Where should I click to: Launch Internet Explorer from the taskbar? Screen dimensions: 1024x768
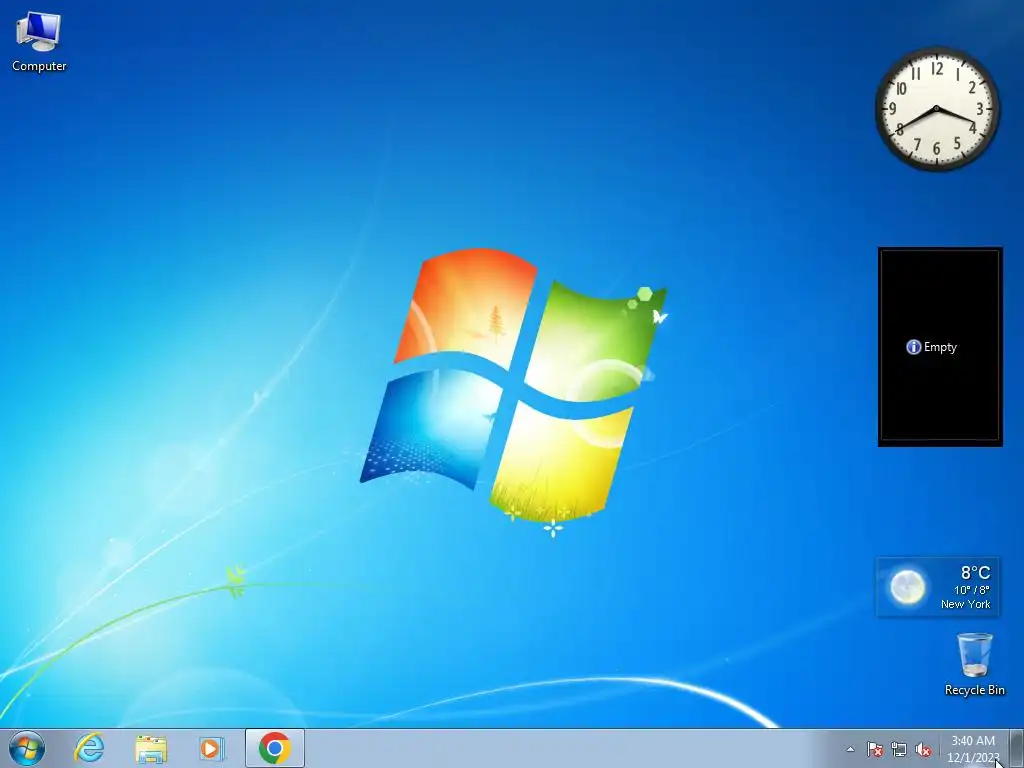(x=89, y=748)
